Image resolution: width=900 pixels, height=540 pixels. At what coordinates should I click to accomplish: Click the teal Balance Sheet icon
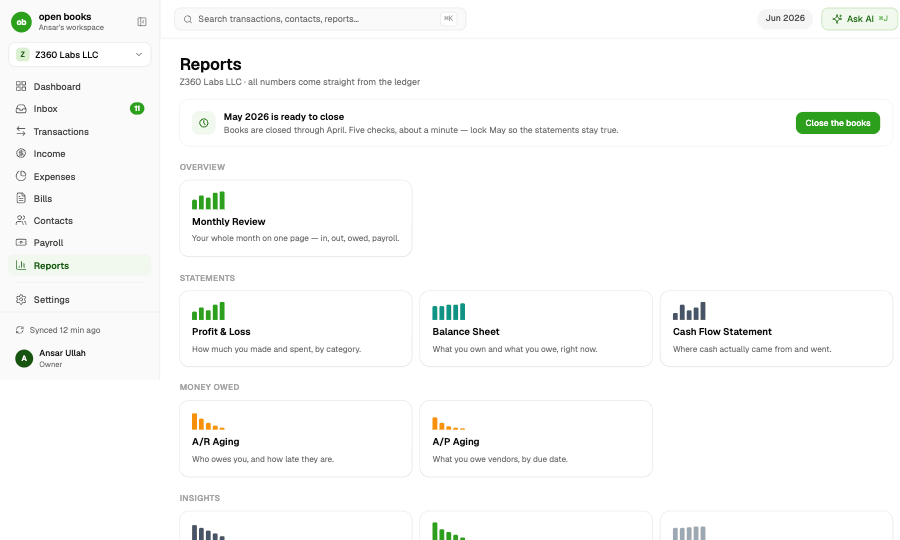click(x=449, y=311)
